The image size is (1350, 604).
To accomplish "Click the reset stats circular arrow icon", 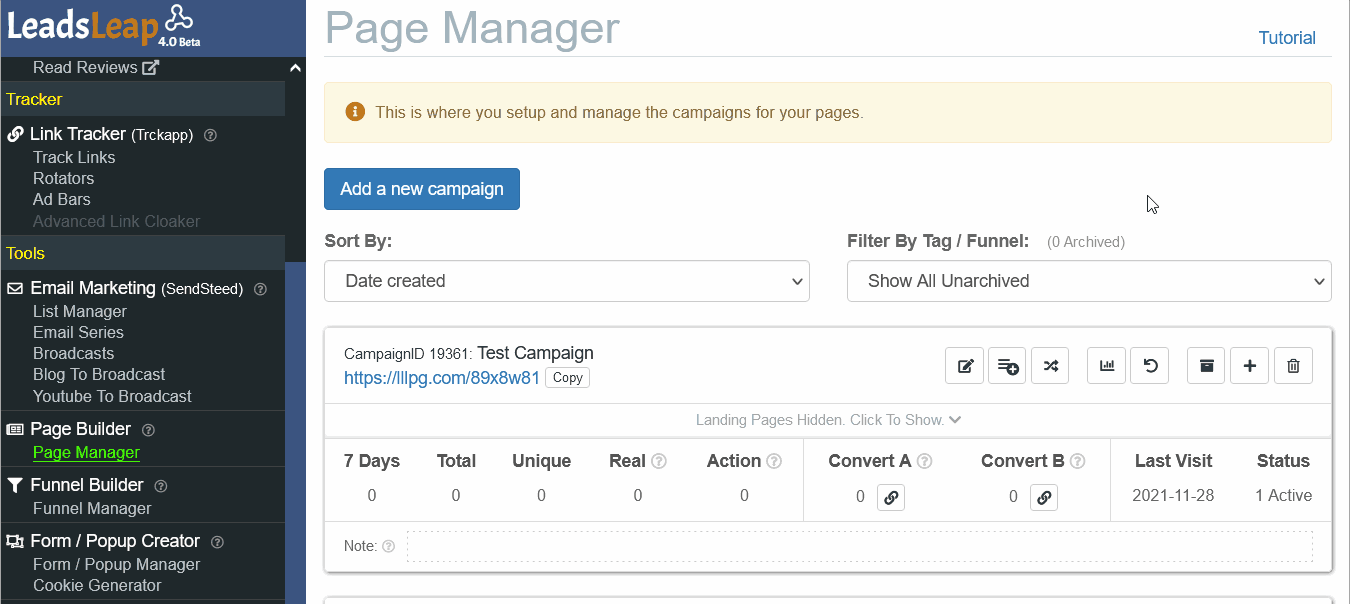I will pyautogui.click(x=1150, y=366).
